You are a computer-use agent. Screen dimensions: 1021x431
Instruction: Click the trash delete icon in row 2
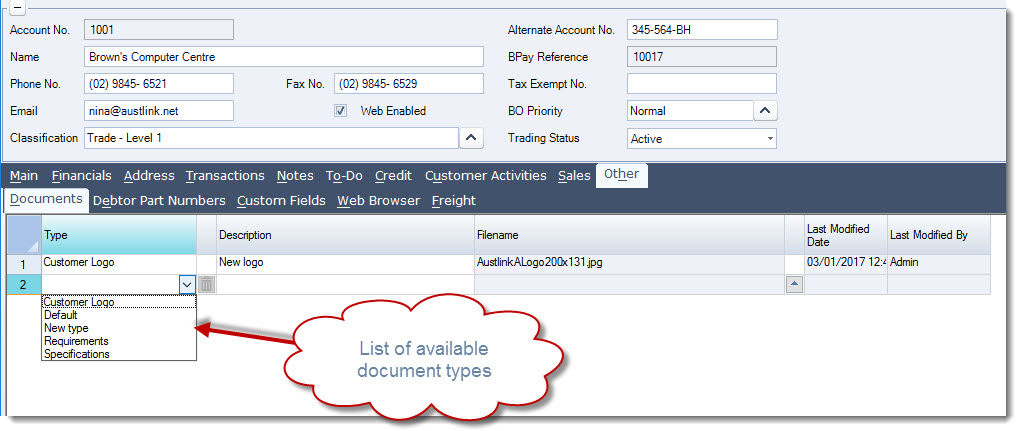coord(206,285)
